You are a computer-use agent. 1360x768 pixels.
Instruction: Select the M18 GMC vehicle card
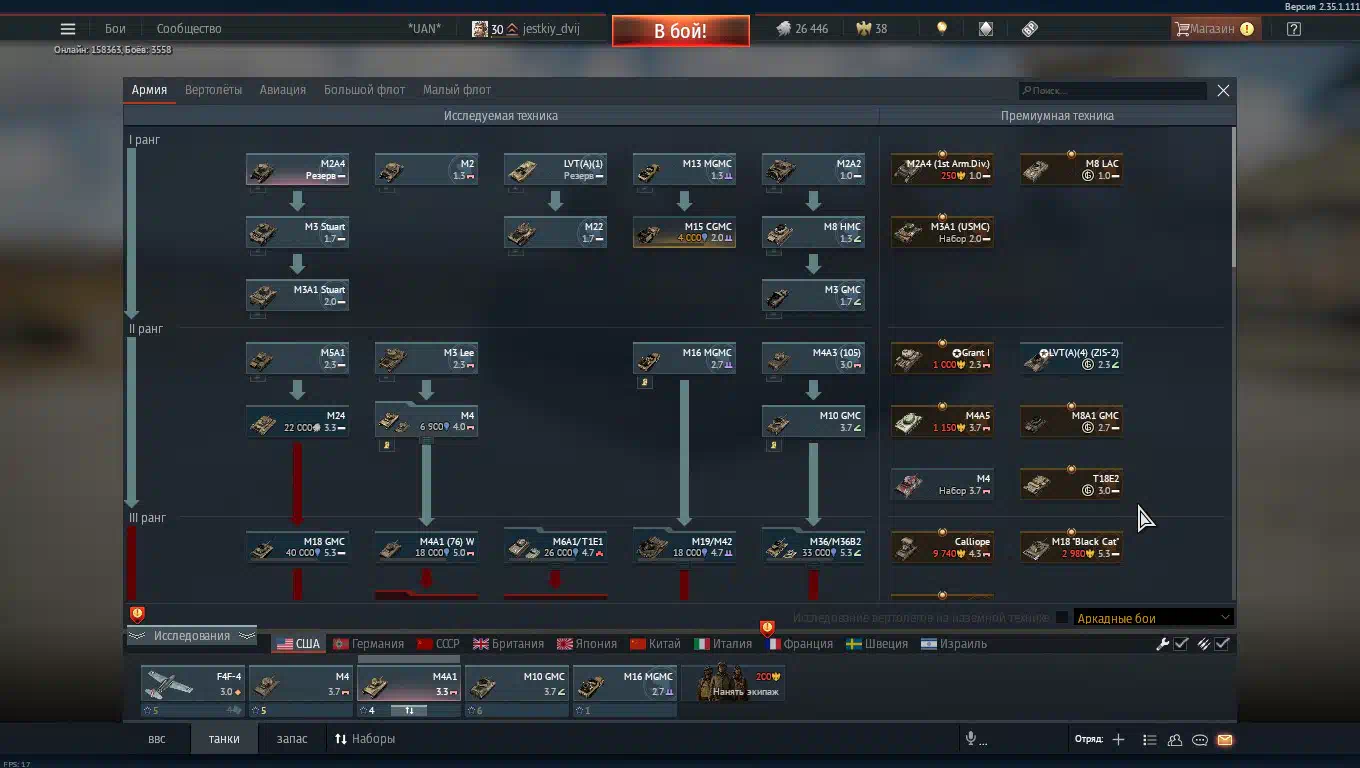(x=297, y=548)
